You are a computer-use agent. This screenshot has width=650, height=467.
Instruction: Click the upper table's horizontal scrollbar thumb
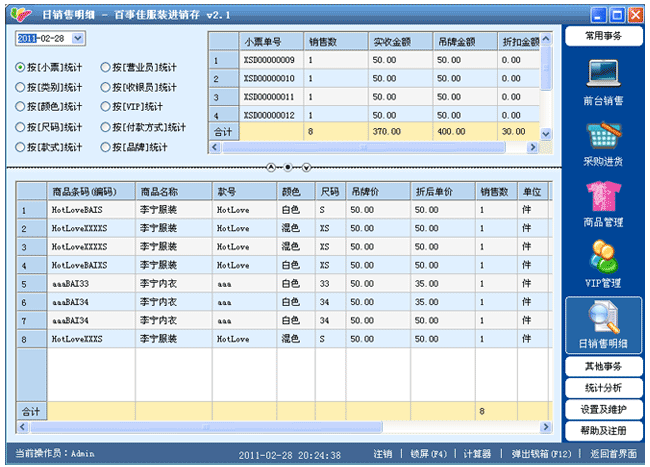364,147
